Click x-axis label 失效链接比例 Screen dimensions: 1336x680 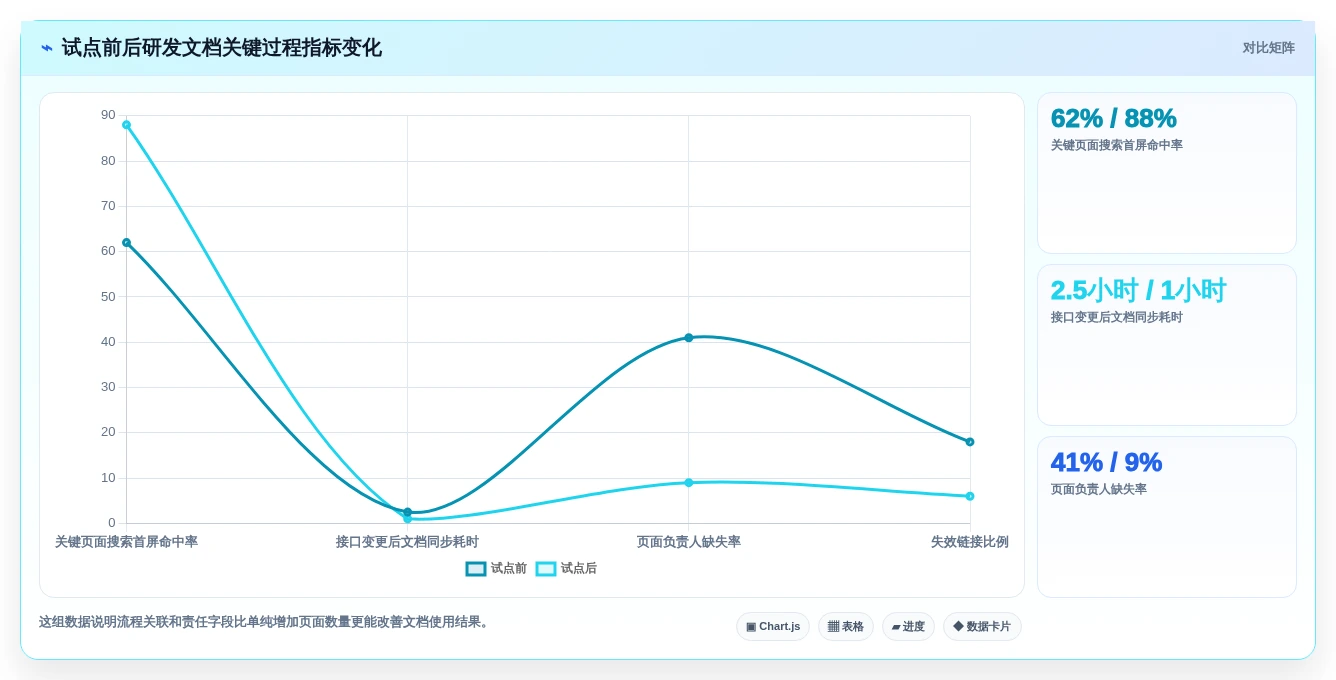970,542
